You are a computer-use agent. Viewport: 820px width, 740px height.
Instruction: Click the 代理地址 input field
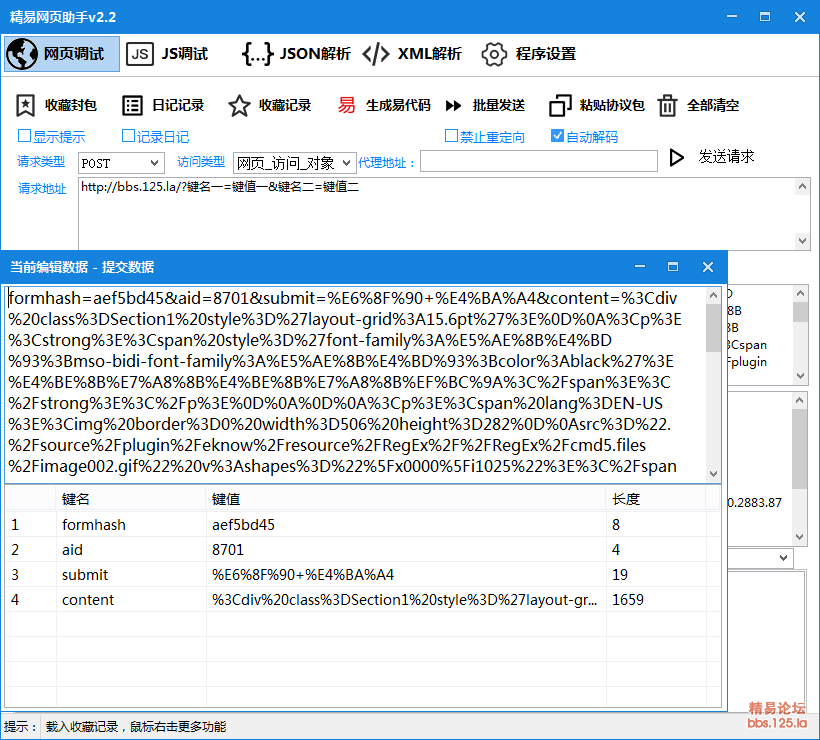pos(539,162)
